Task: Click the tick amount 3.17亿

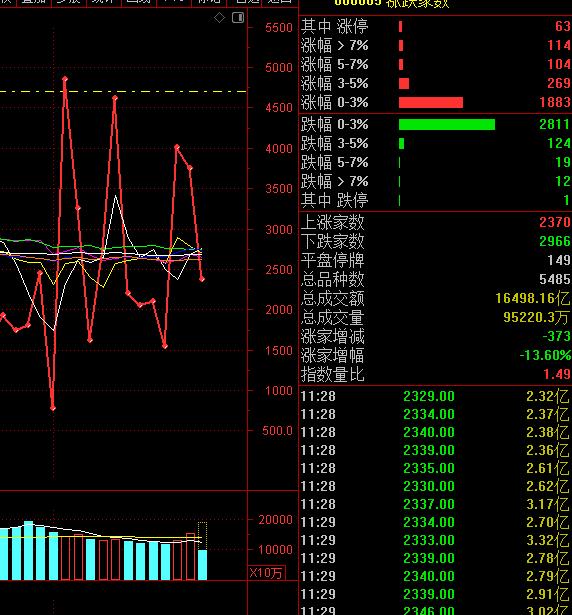Action: pos(548,504)
